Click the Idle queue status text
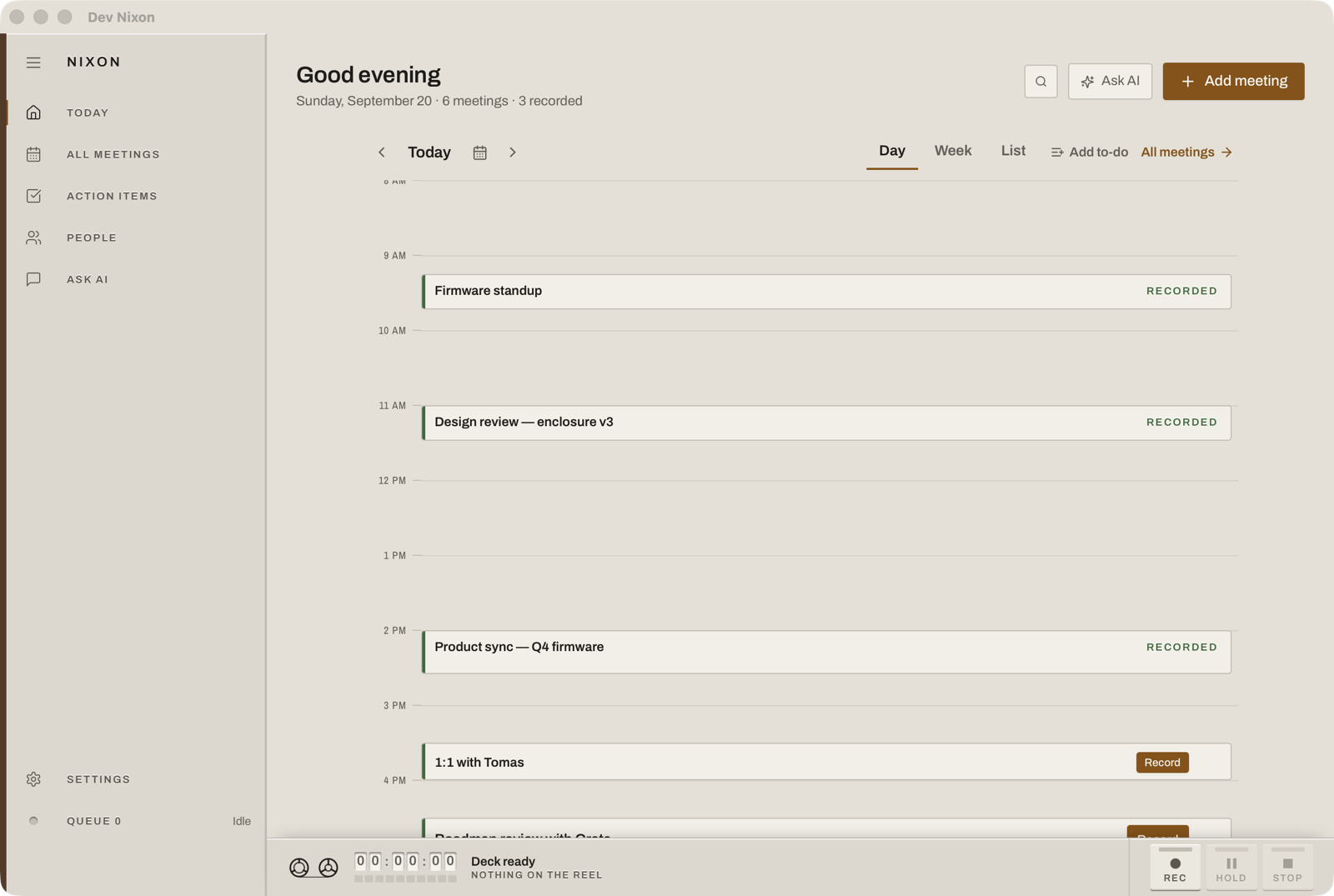The image size is (1334, 896). click(x=242, y=821)
